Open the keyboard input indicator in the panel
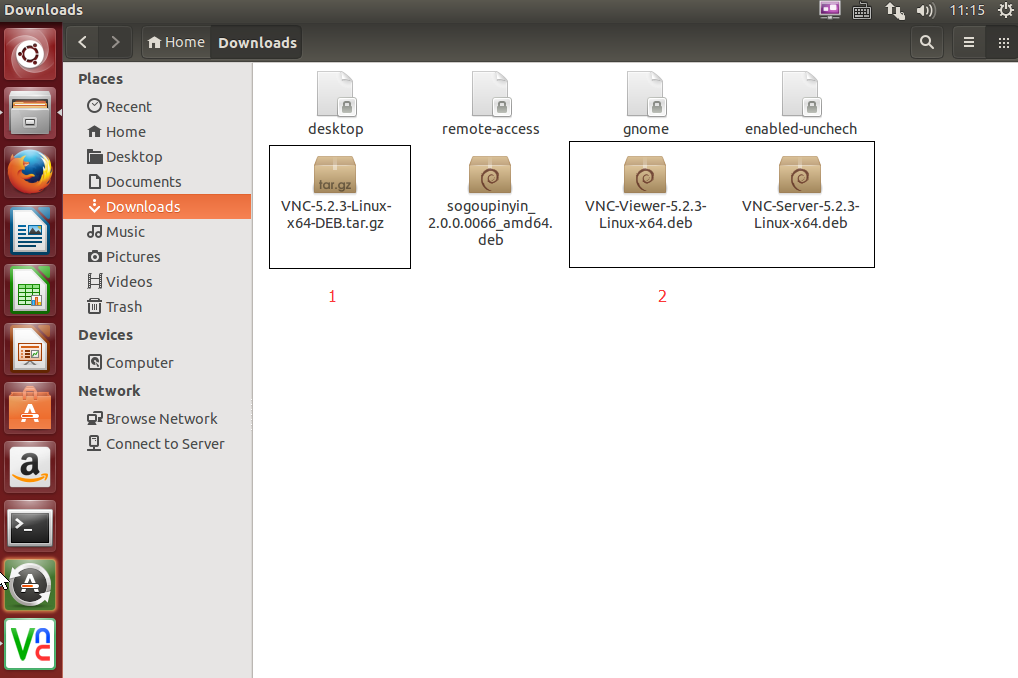The image size is (1018, 678). 862,11
